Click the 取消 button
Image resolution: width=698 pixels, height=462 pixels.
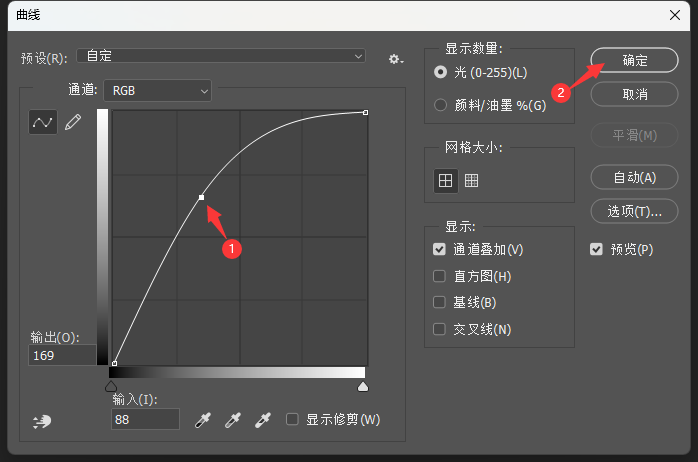634,94
